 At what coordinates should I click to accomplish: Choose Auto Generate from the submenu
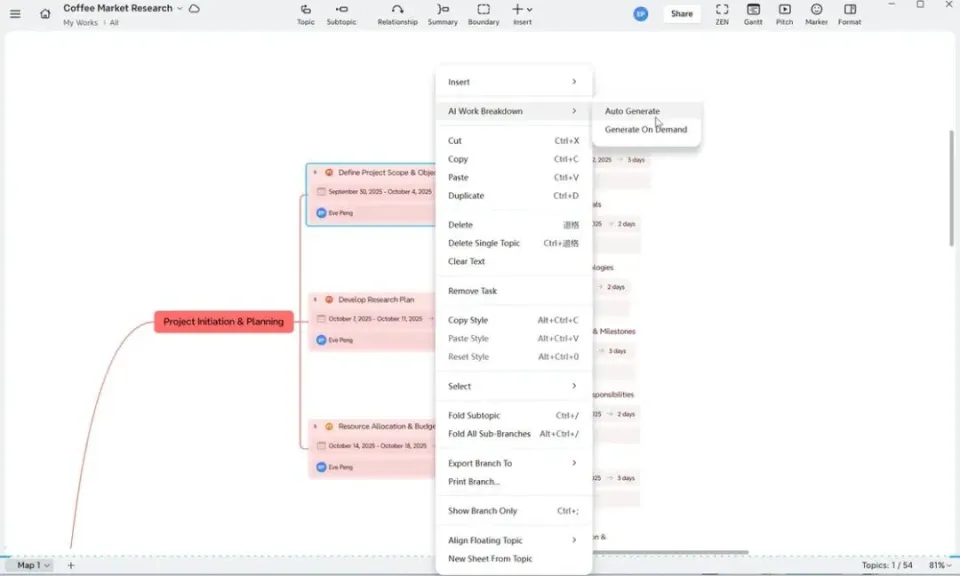tap(632, 111)
